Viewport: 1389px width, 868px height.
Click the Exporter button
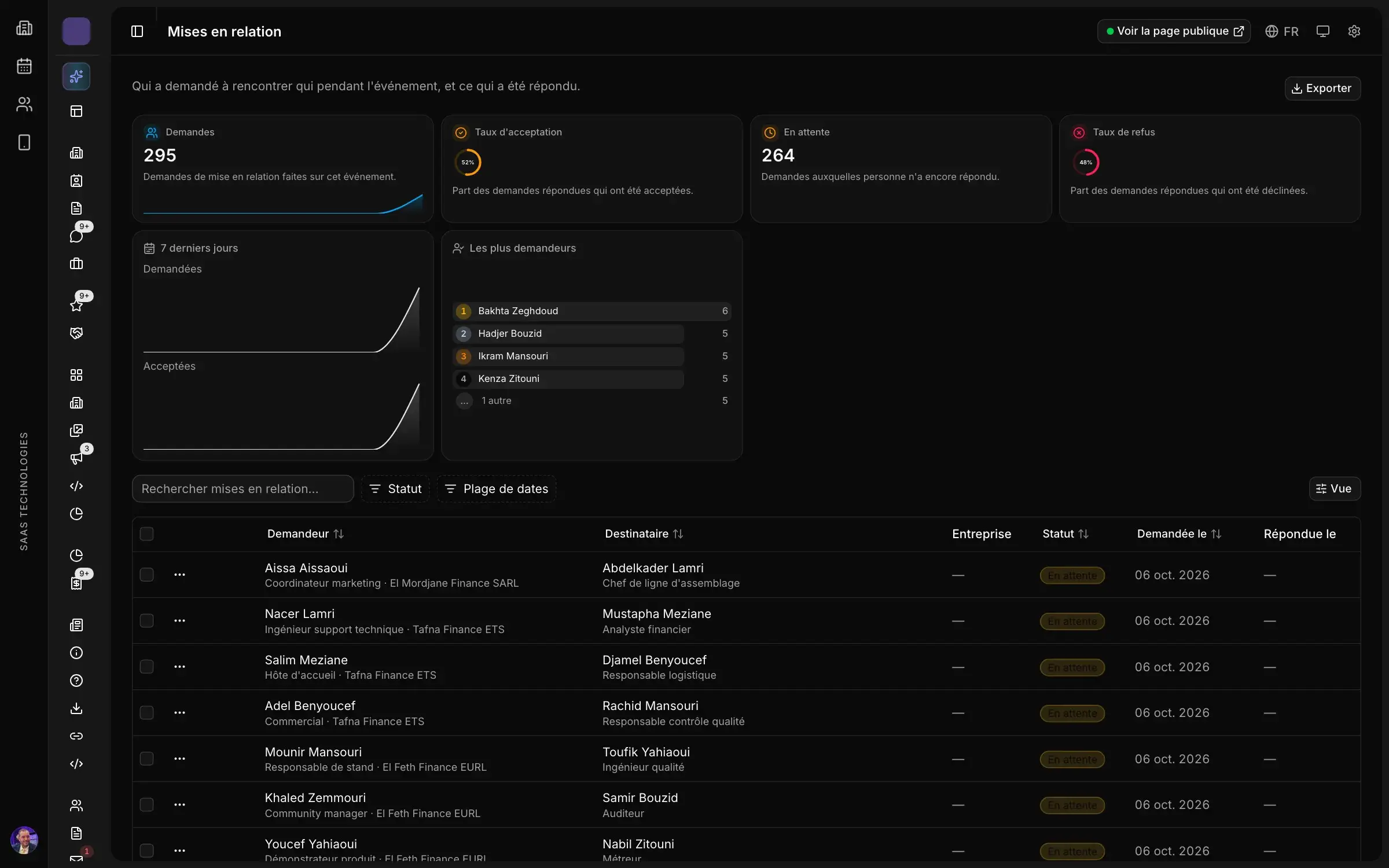[x=1322, y=89]
